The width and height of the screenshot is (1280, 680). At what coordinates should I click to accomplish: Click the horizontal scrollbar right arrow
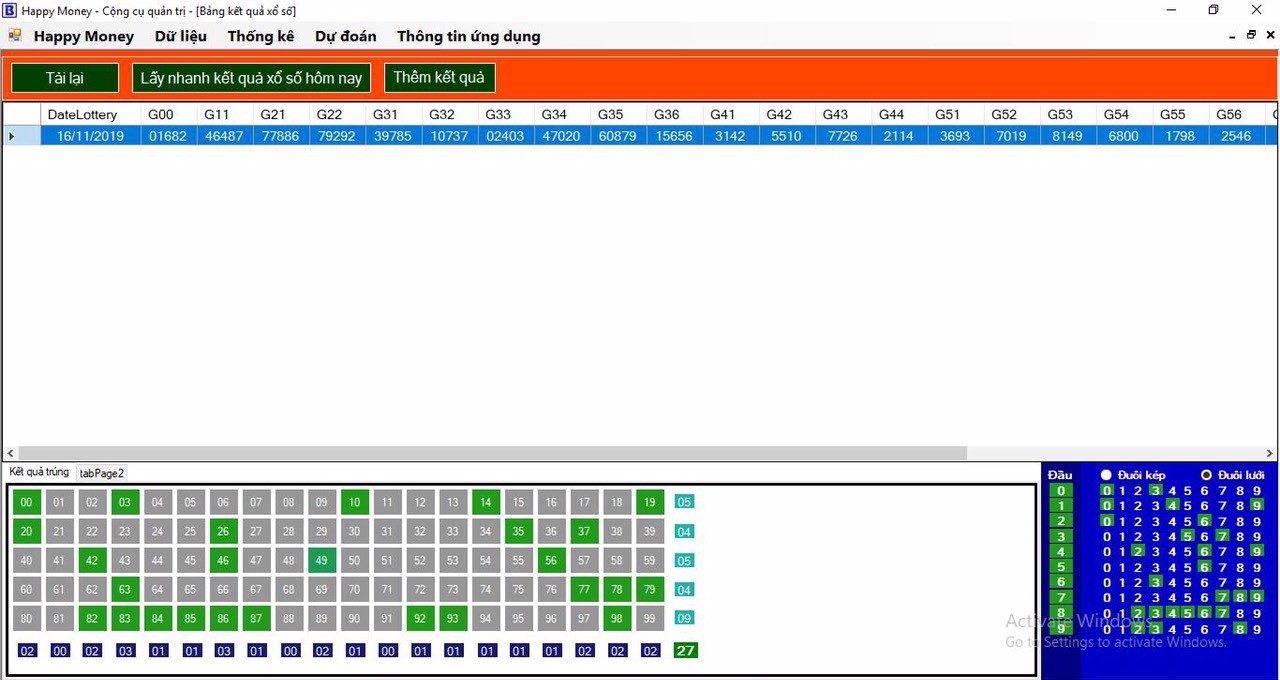coord(1270,453)
